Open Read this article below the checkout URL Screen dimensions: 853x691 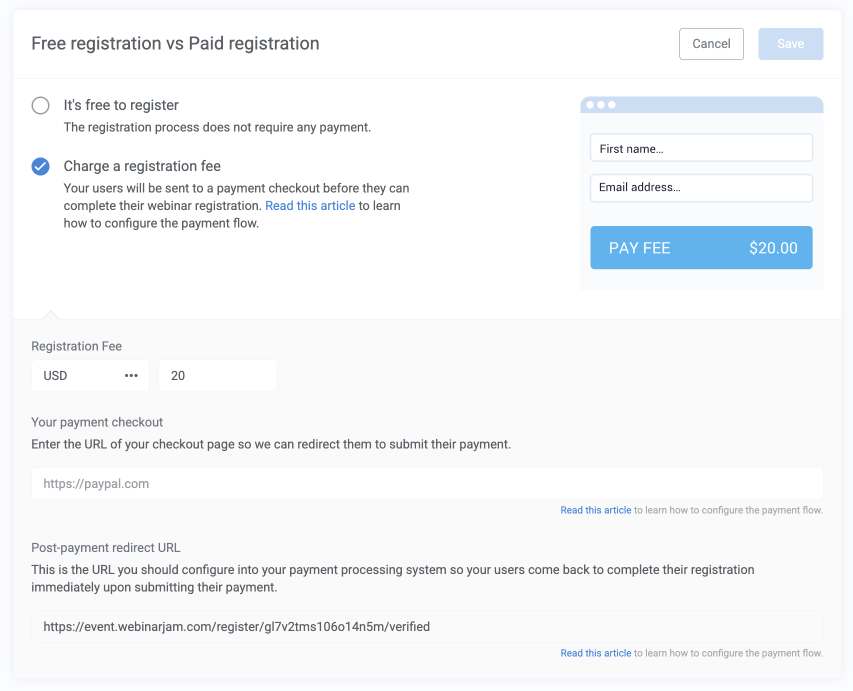(x=595, y=510)
